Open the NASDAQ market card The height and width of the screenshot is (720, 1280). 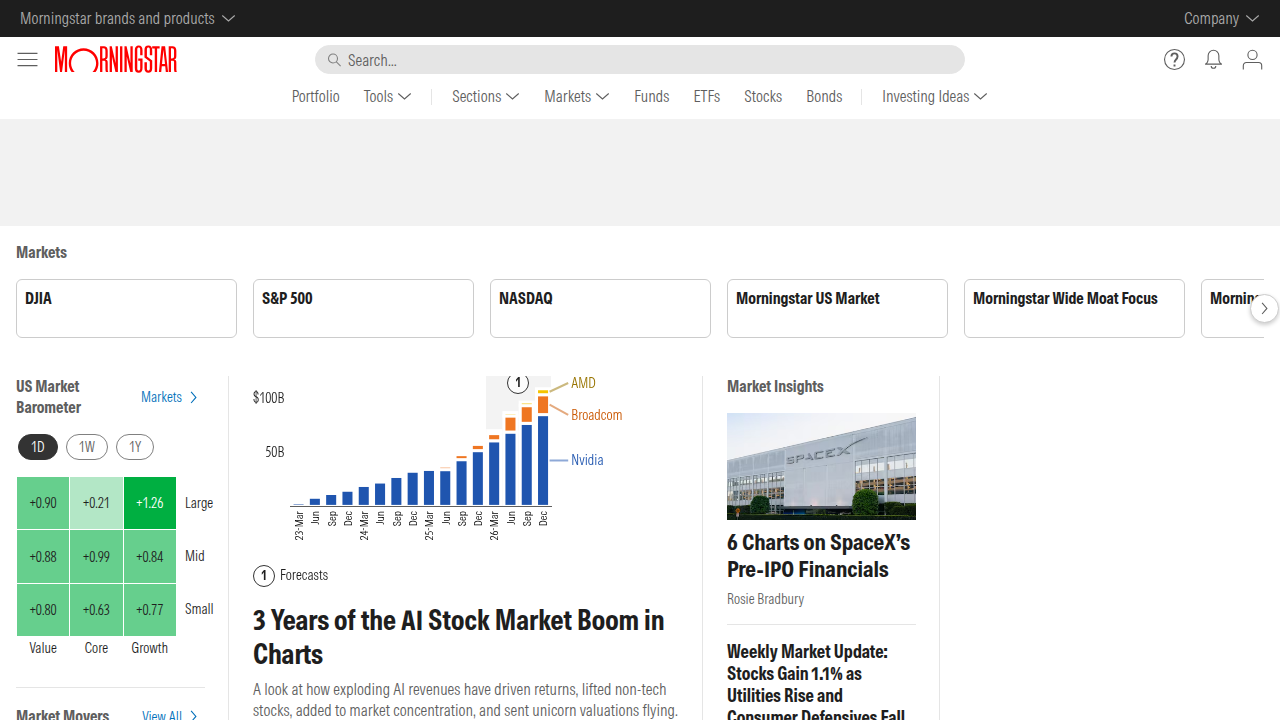[x=600, y=308]
